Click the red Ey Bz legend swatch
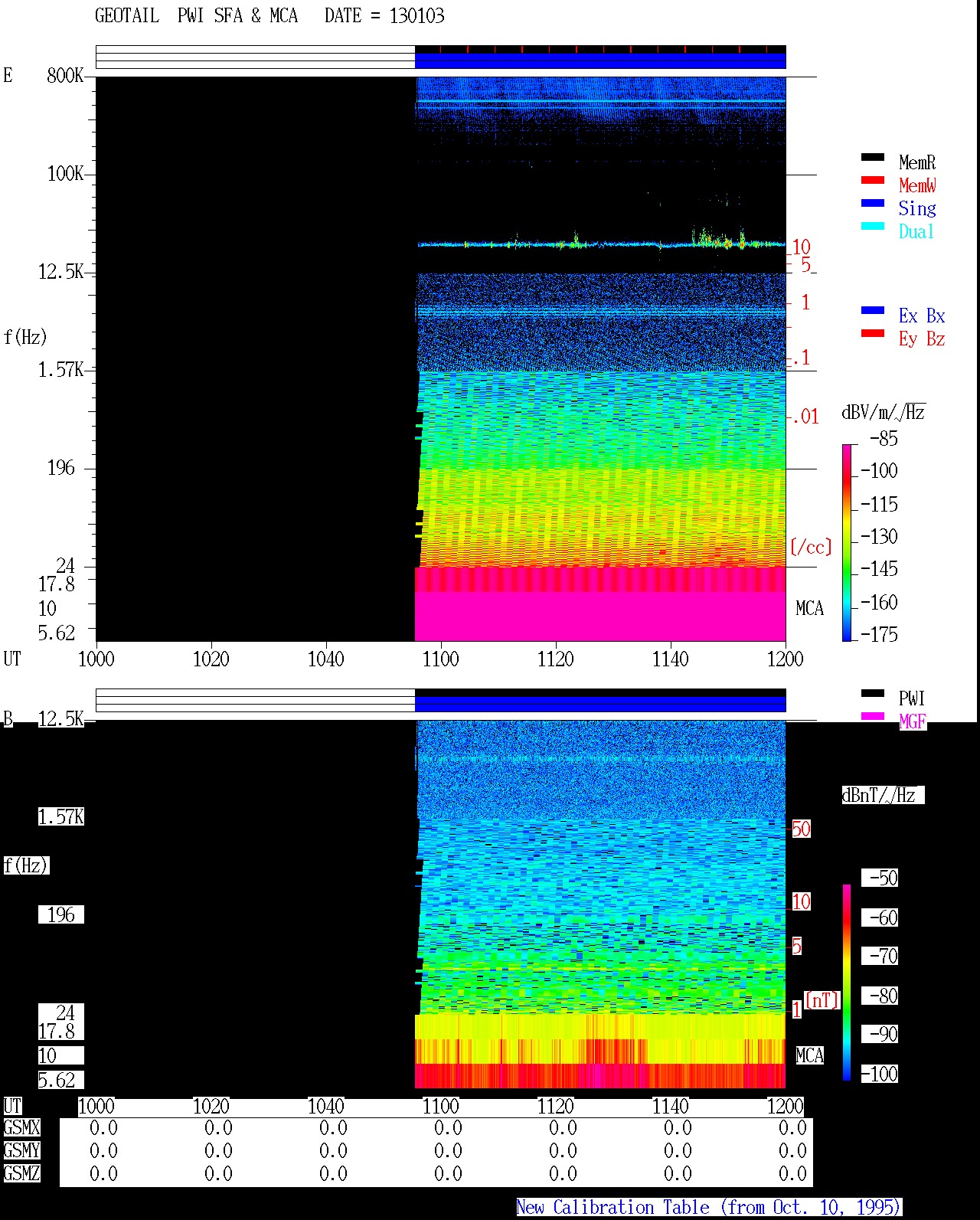 click(x=872, y=333)
